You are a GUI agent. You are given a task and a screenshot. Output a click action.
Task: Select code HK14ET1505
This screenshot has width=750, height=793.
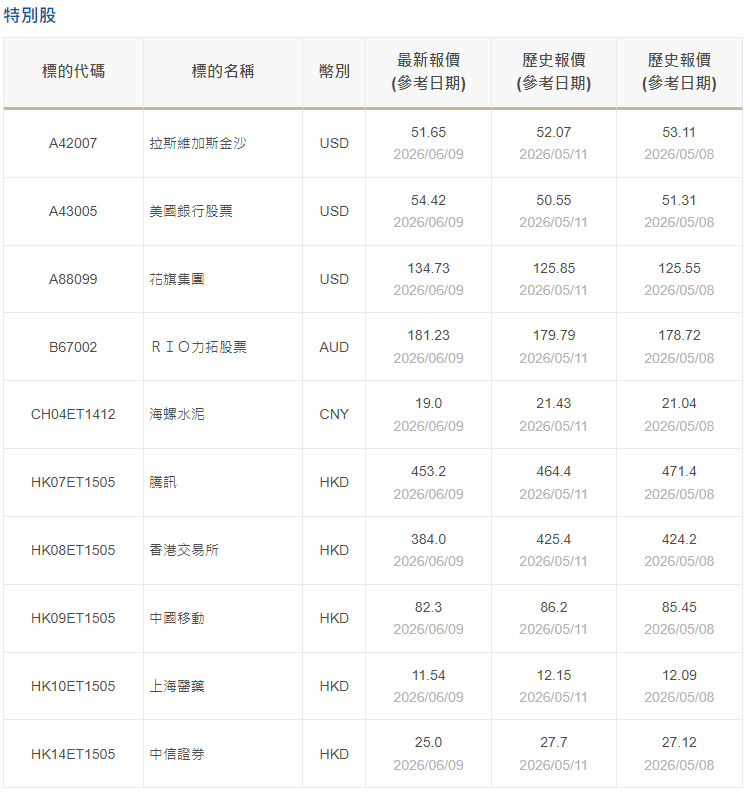pos(73,755)
